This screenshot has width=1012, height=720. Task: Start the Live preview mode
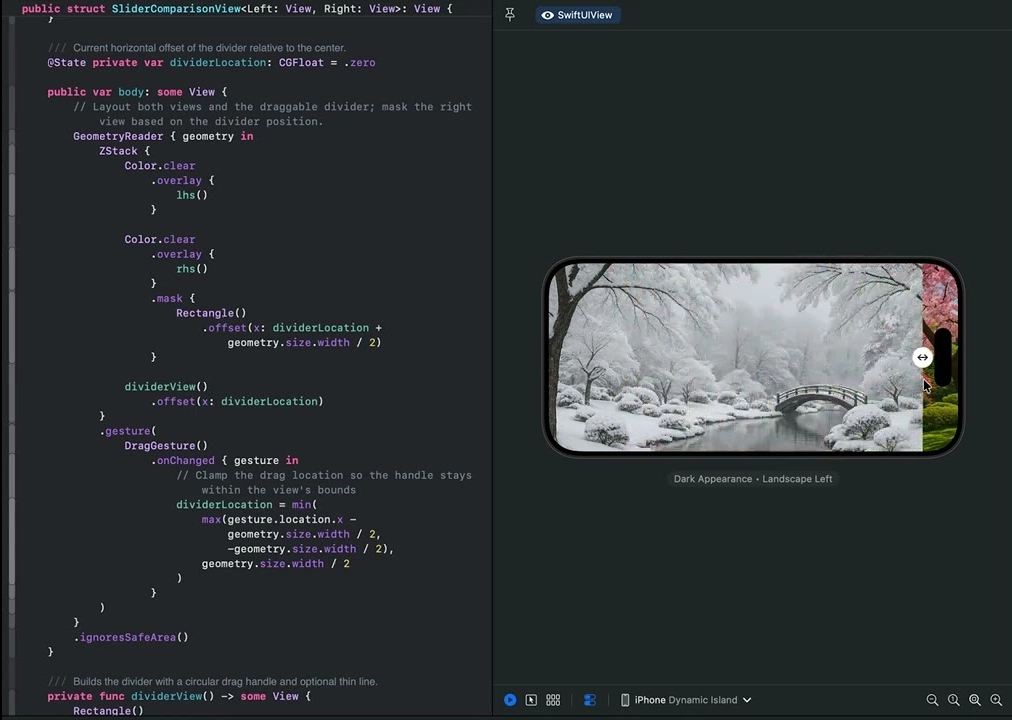click(x=510, y=700)
